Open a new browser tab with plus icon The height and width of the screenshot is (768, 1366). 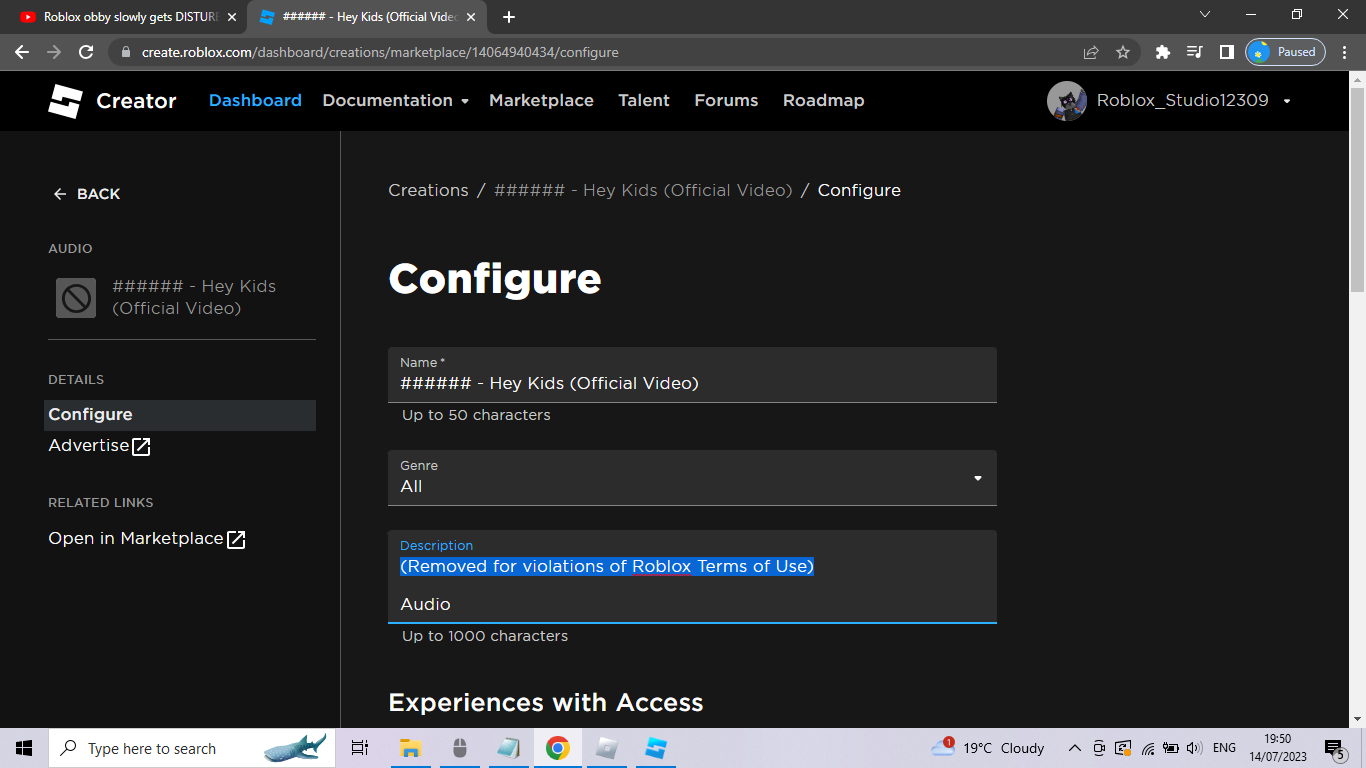click(509, 17)
